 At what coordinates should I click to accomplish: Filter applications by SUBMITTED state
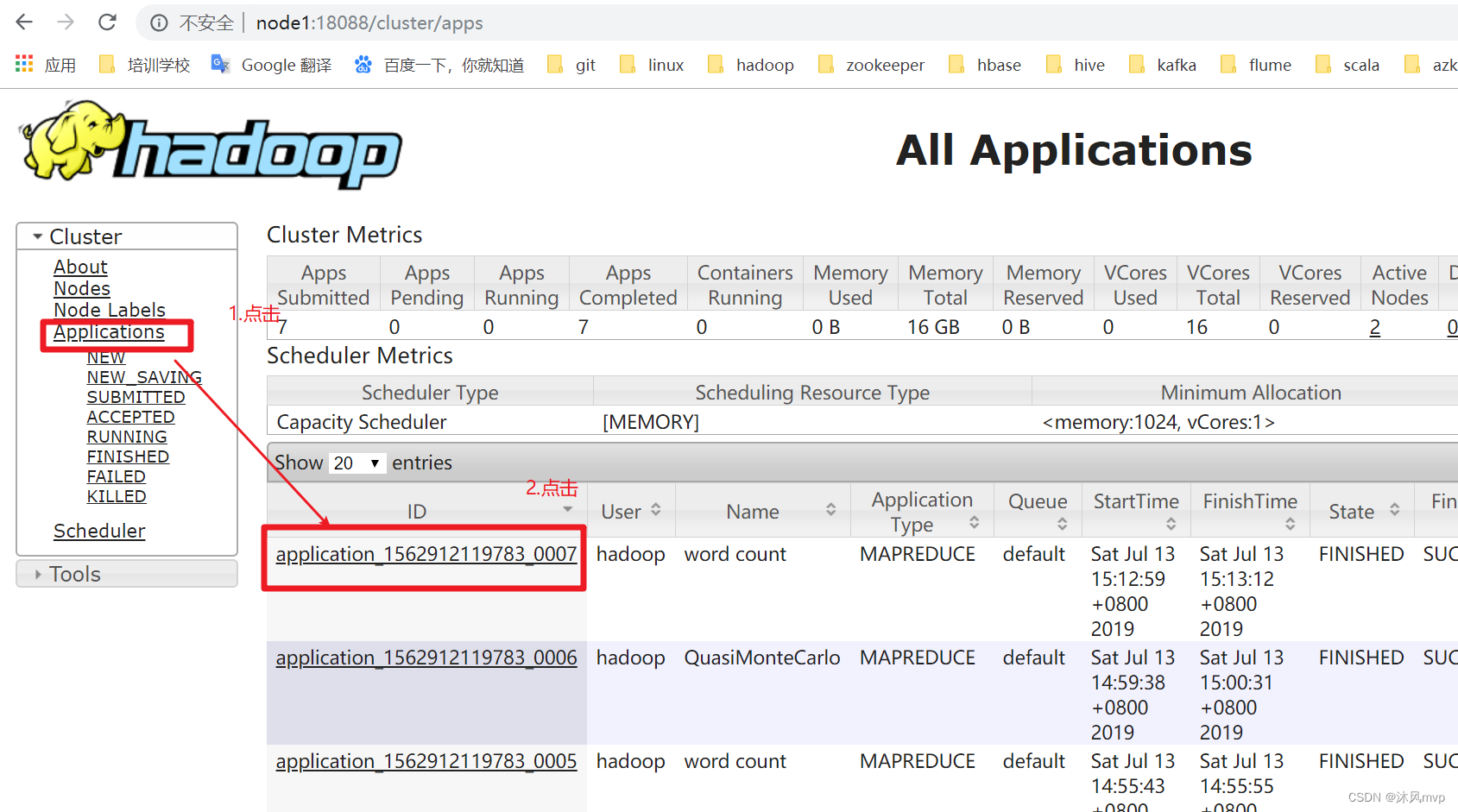coord(136,397)
